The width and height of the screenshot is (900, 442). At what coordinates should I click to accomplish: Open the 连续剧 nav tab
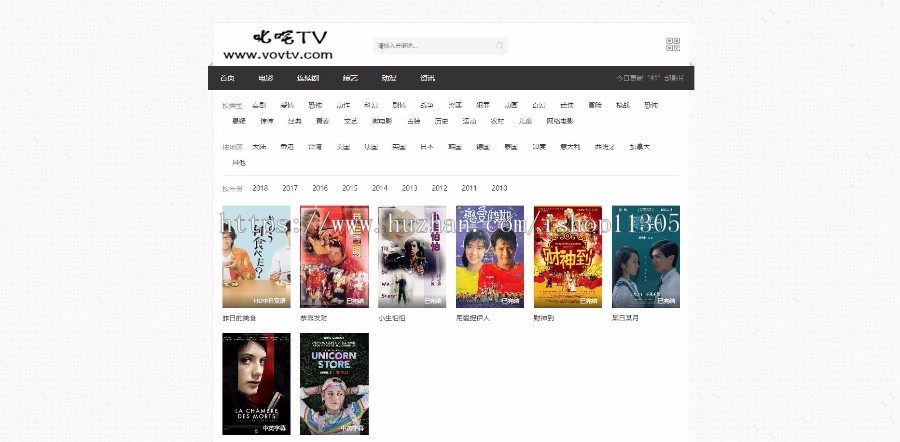pyautogui.click(x=308, y=78)
